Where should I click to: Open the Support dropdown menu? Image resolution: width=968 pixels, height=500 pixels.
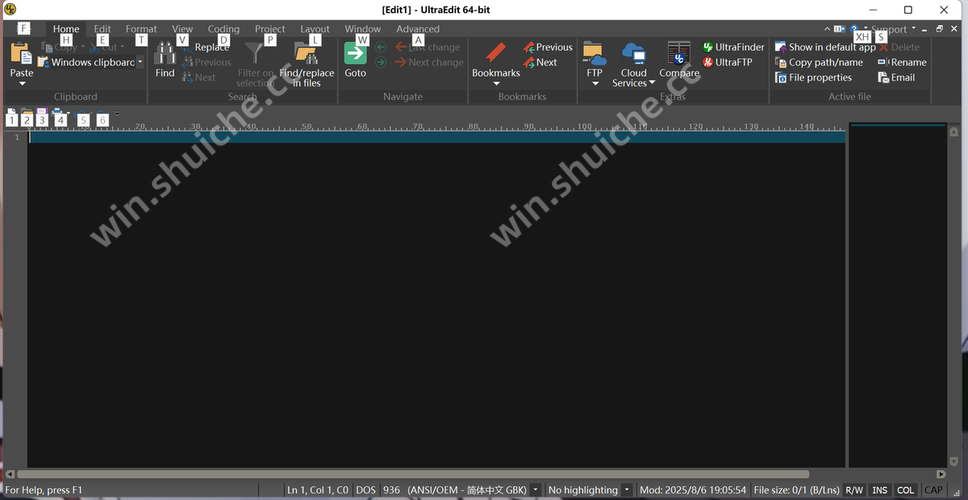pos(893,29)
